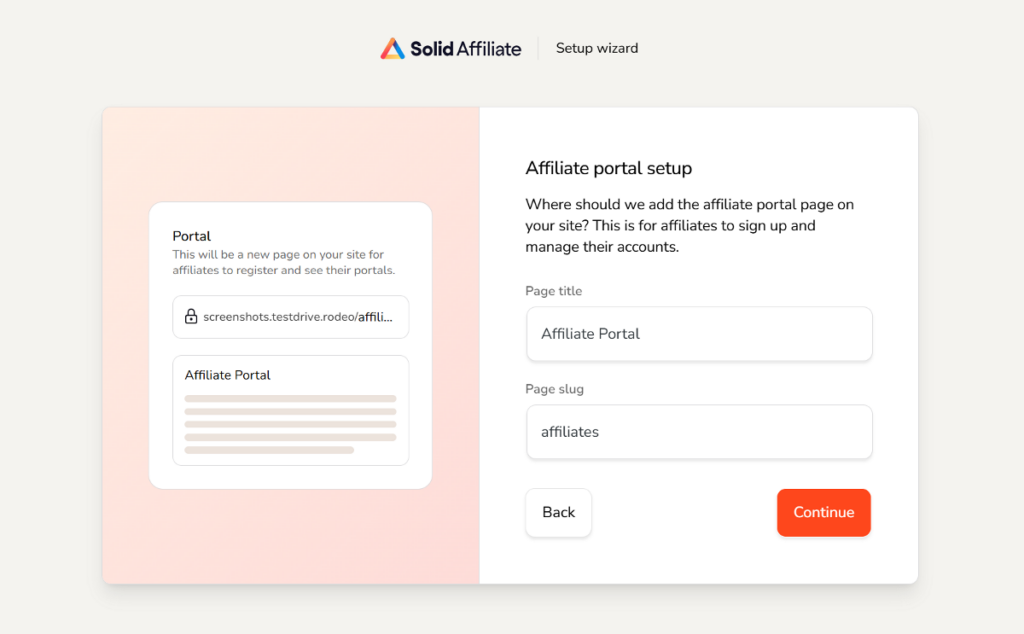
Task: Click the Back button
Action: 558,512
